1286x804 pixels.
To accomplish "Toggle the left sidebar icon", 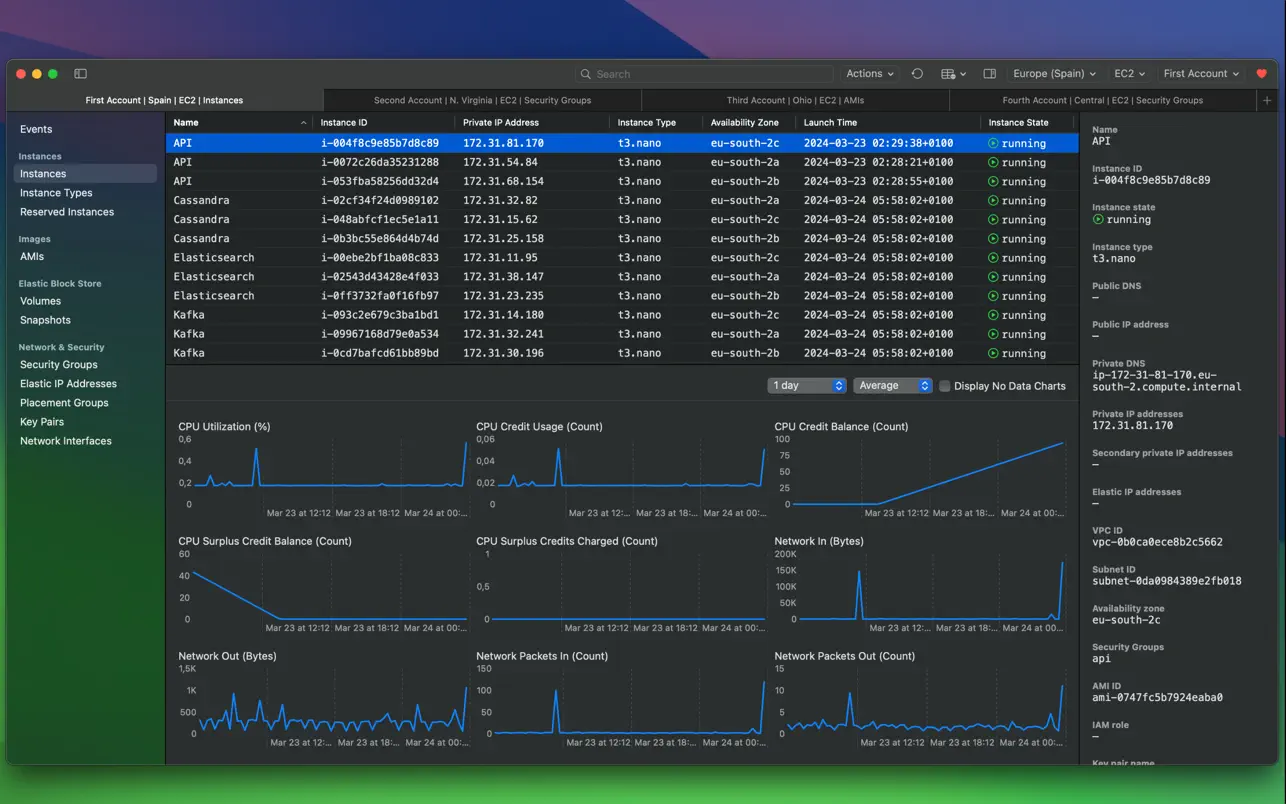I will click(81, 74).
